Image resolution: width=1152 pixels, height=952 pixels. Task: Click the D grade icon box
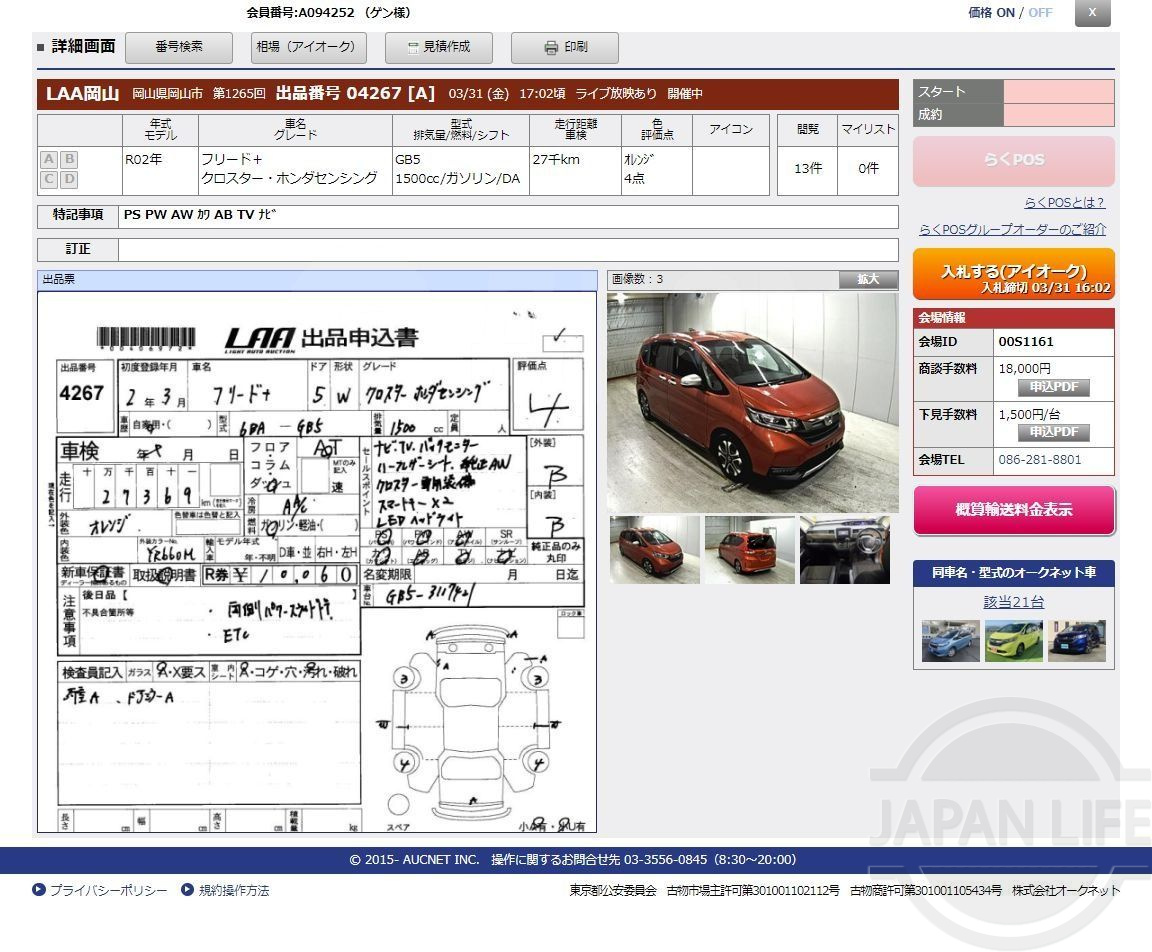point(69,180)
